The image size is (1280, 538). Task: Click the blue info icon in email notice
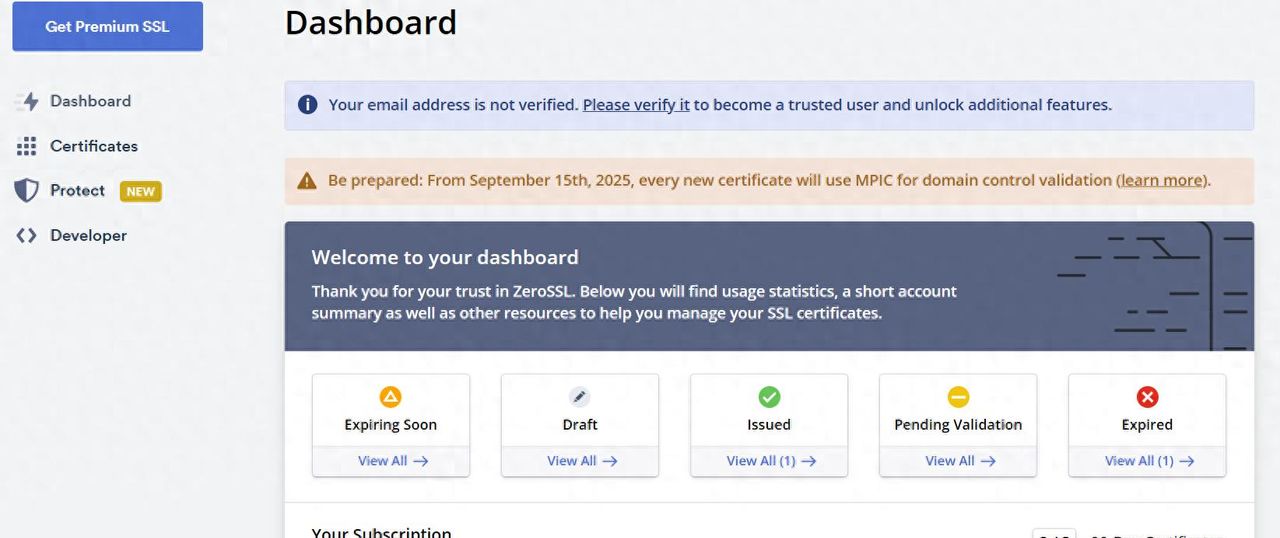coord(308,105)
